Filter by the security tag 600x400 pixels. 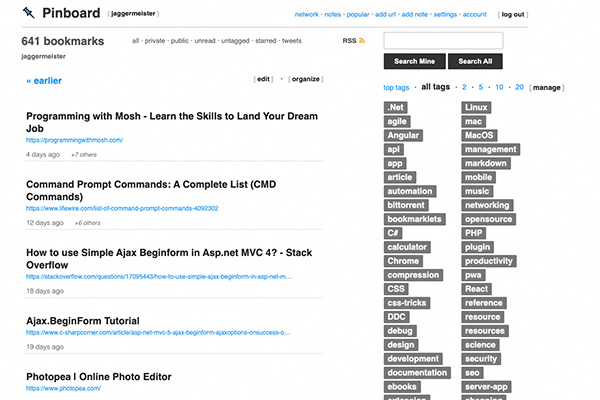tap(481, 359)
